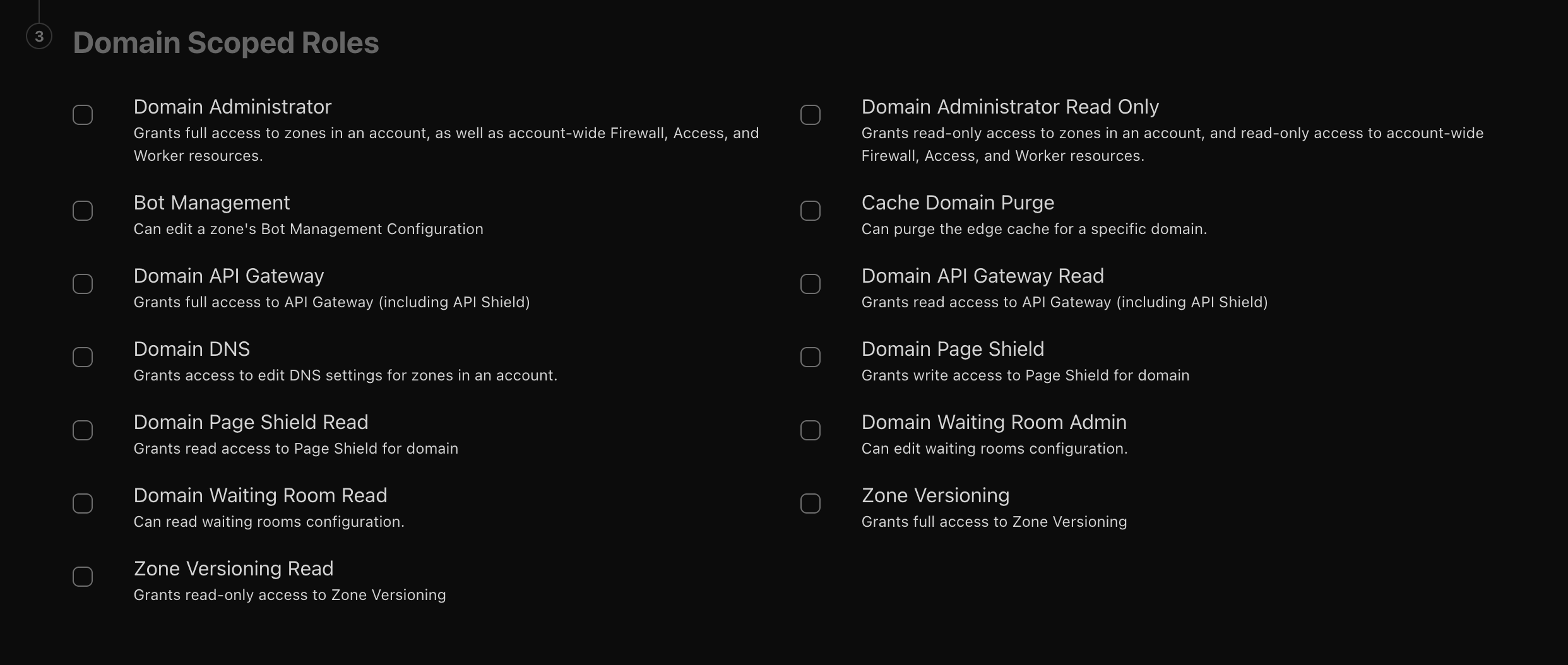Click the Domain Scoped Roles heading

[x=226, y=43]
